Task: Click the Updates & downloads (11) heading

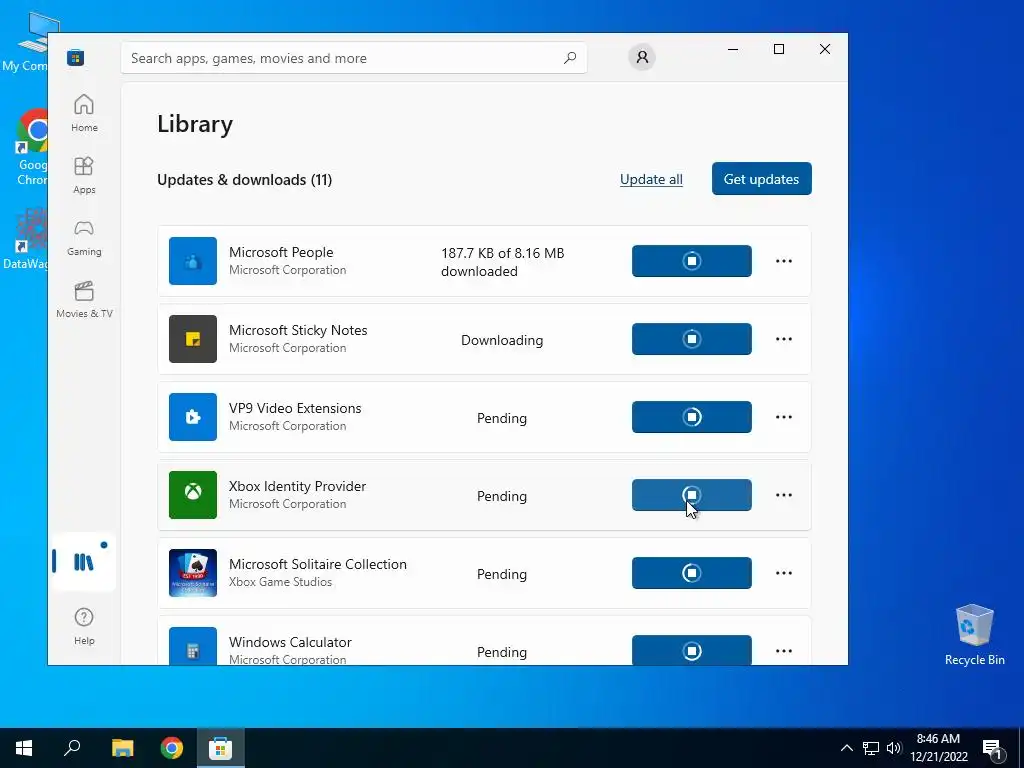Action: tap(244, 180)
